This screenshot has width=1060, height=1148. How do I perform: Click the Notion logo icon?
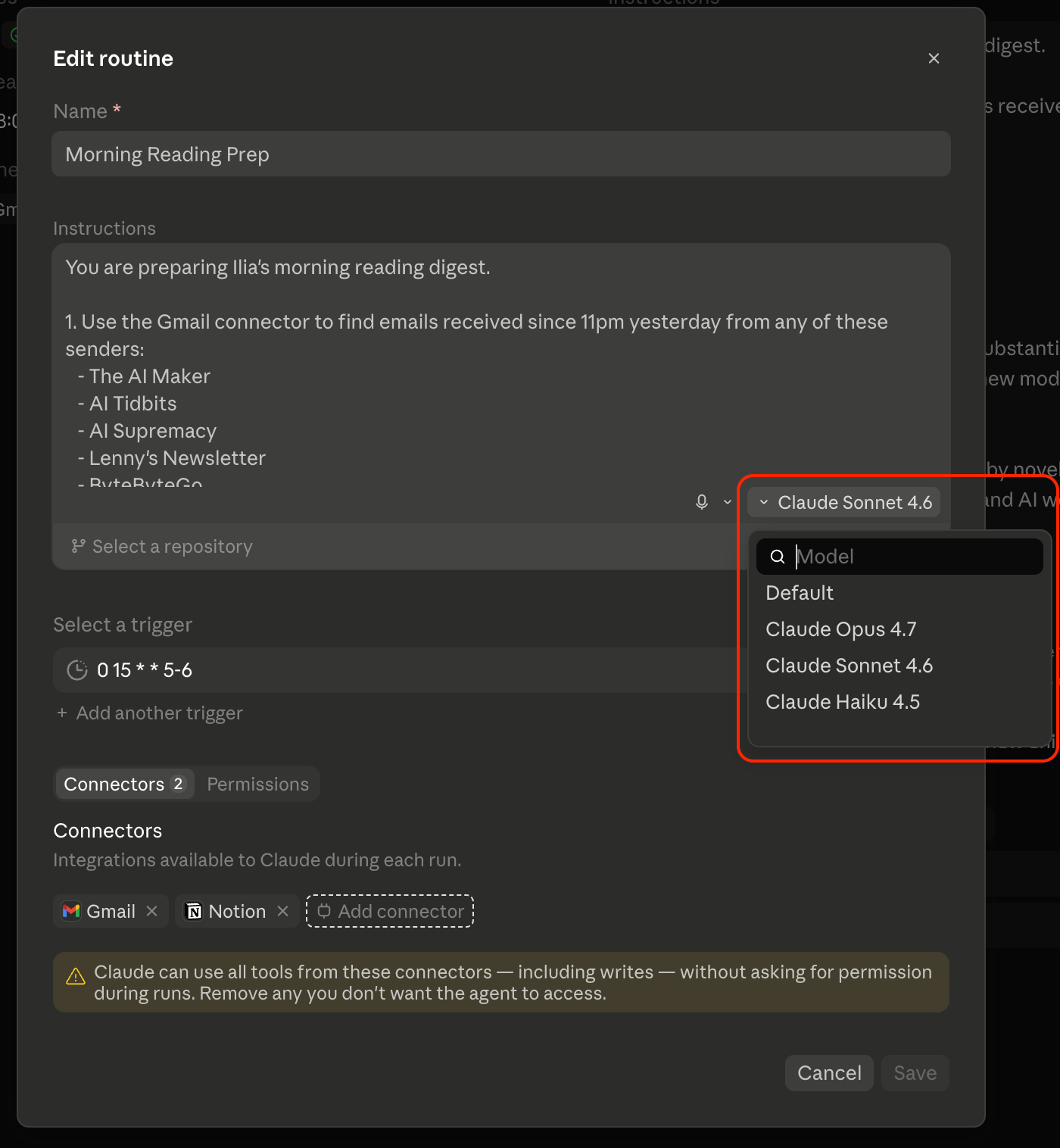point(194,911)
